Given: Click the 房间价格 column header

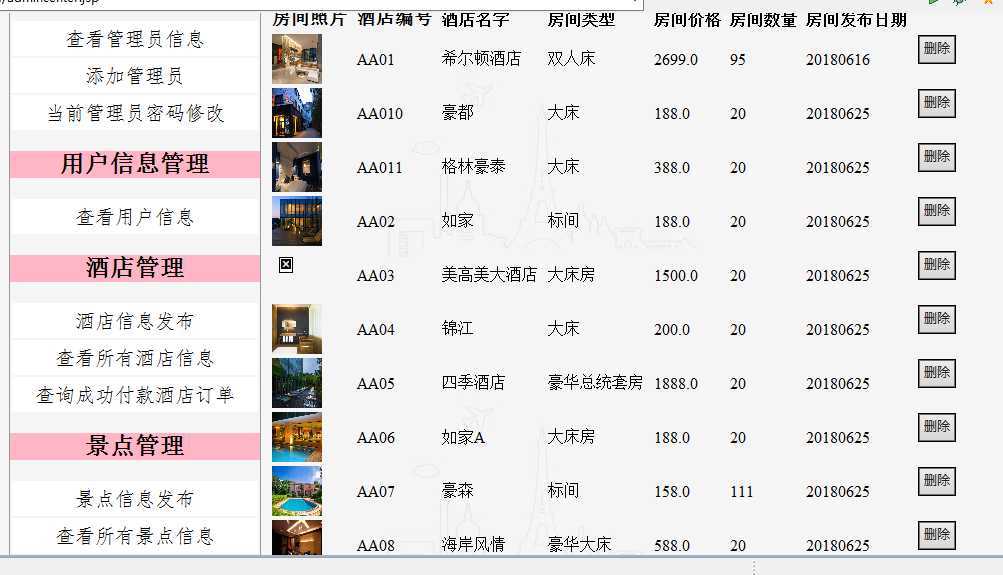Looking at the screenshot, I should pos(687,20).
